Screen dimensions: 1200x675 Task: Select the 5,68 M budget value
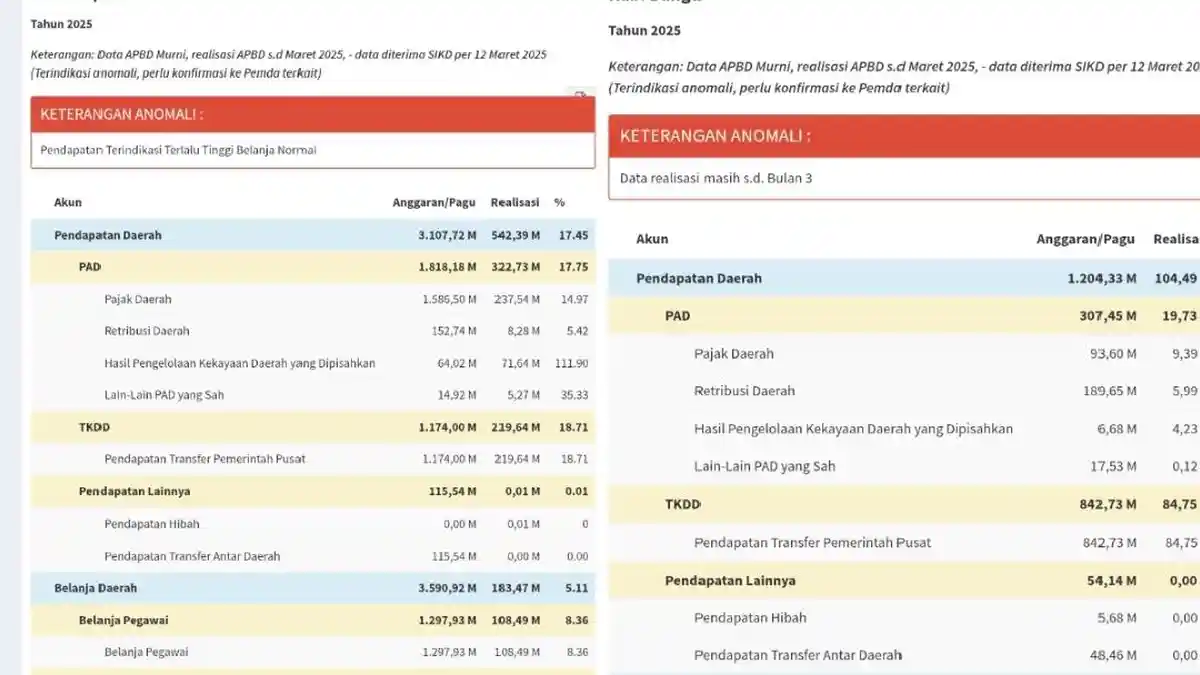(x=1117, y=618)
